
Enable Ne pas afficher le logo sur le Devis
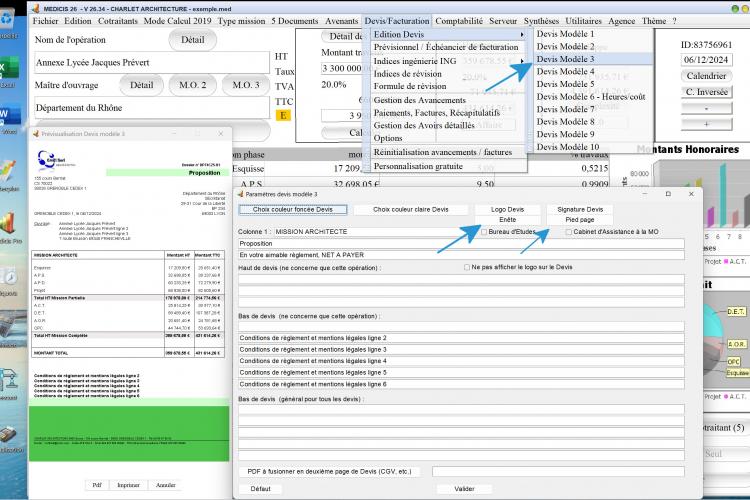(467, 267)
